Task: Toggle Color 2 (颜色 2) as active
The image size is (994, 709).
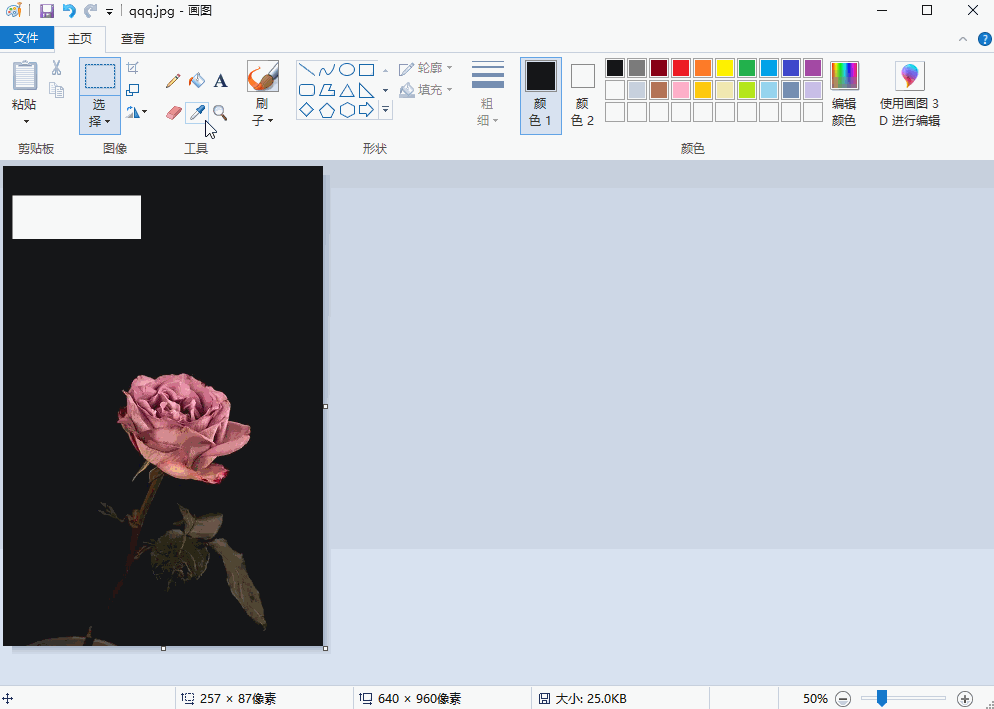Action: (x=582, y=95)
